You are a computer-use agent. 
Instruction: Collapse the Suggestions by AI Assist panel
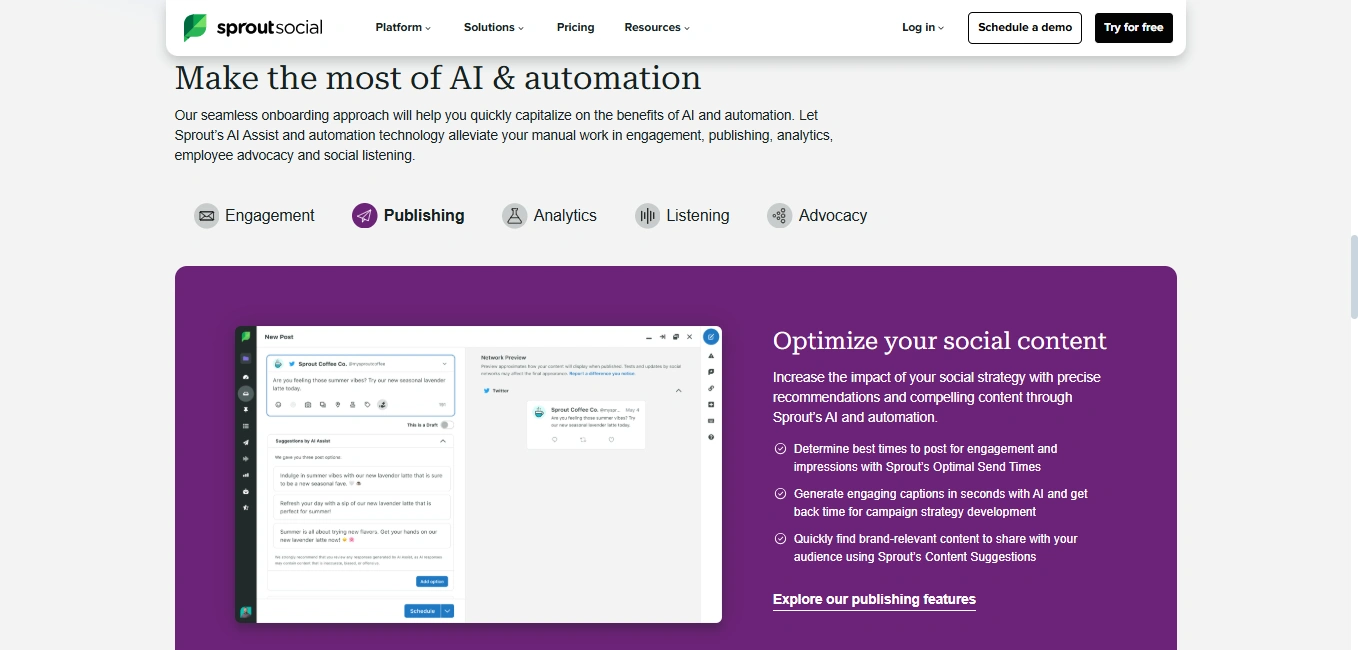coord(443,441)
